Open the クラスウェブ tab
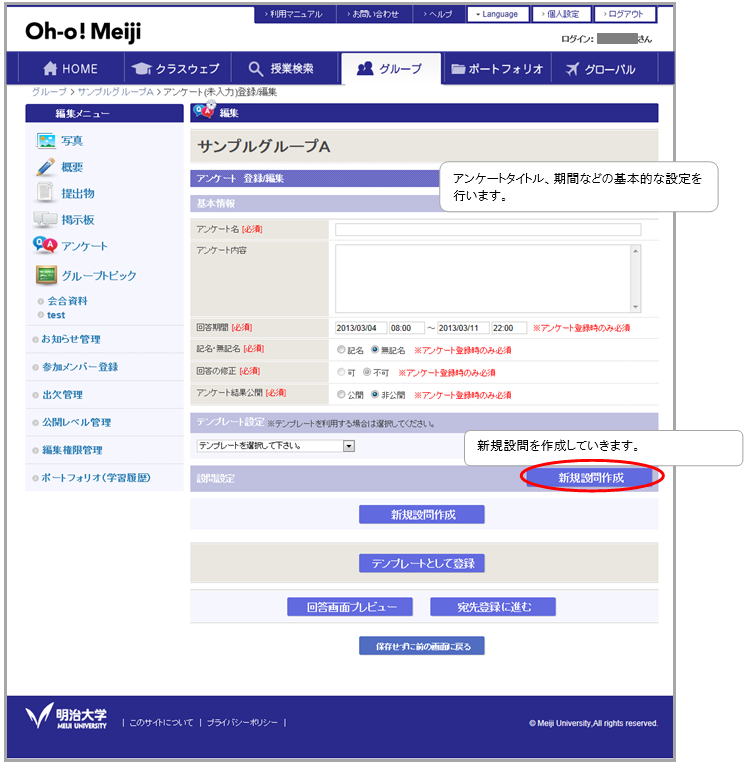The width and height of the screenshot is (747, 767). tap(176, 69)
